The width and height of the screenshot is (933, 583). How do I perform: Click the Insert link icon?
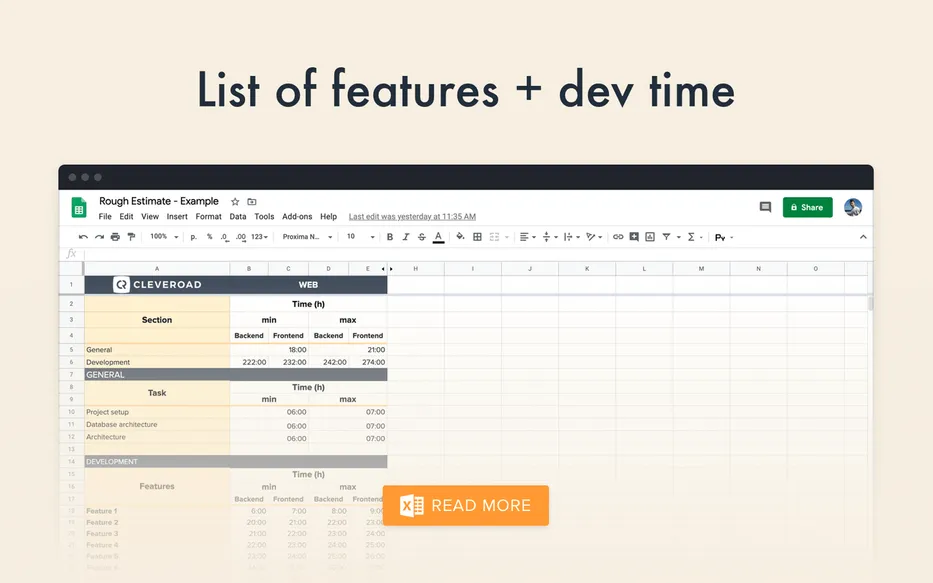(618, 237)
